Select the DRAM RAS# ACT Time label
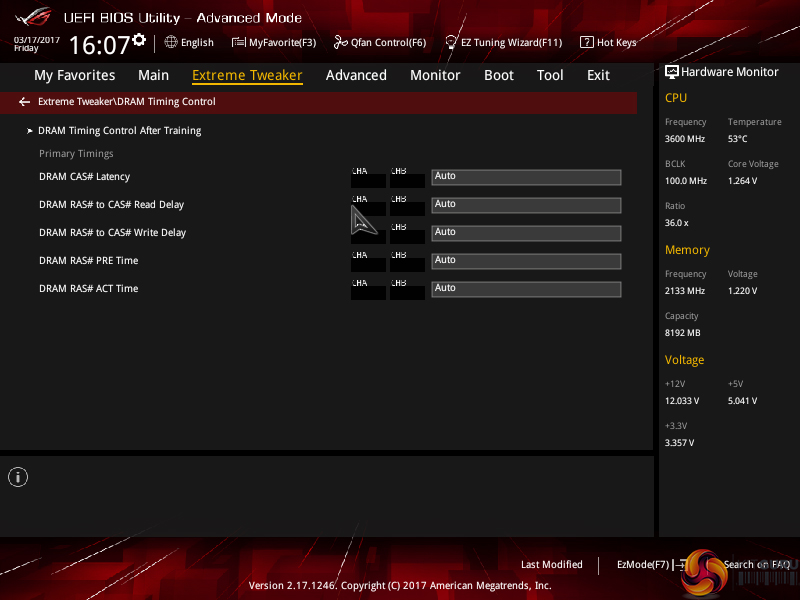800x600 pixels. click(88, 289)
